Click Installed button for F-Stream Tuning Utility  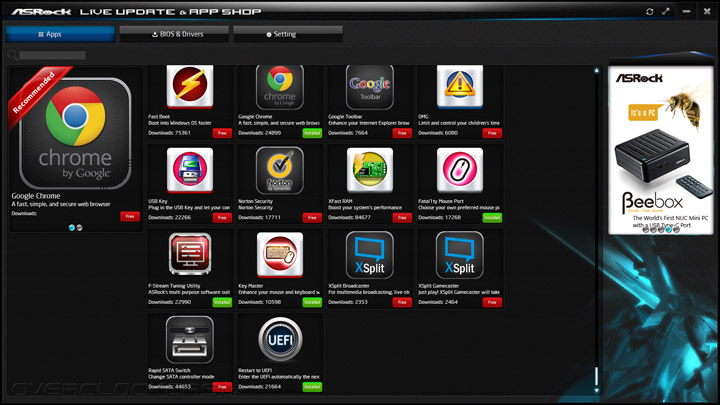point(222,302)
